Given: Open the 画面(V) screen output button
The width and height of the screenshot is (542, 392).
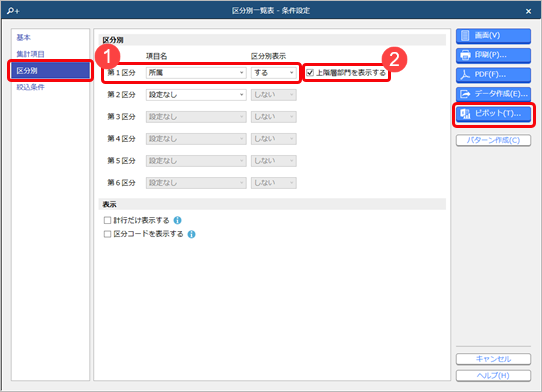Looking at the screenshot, I should [493, 36].
